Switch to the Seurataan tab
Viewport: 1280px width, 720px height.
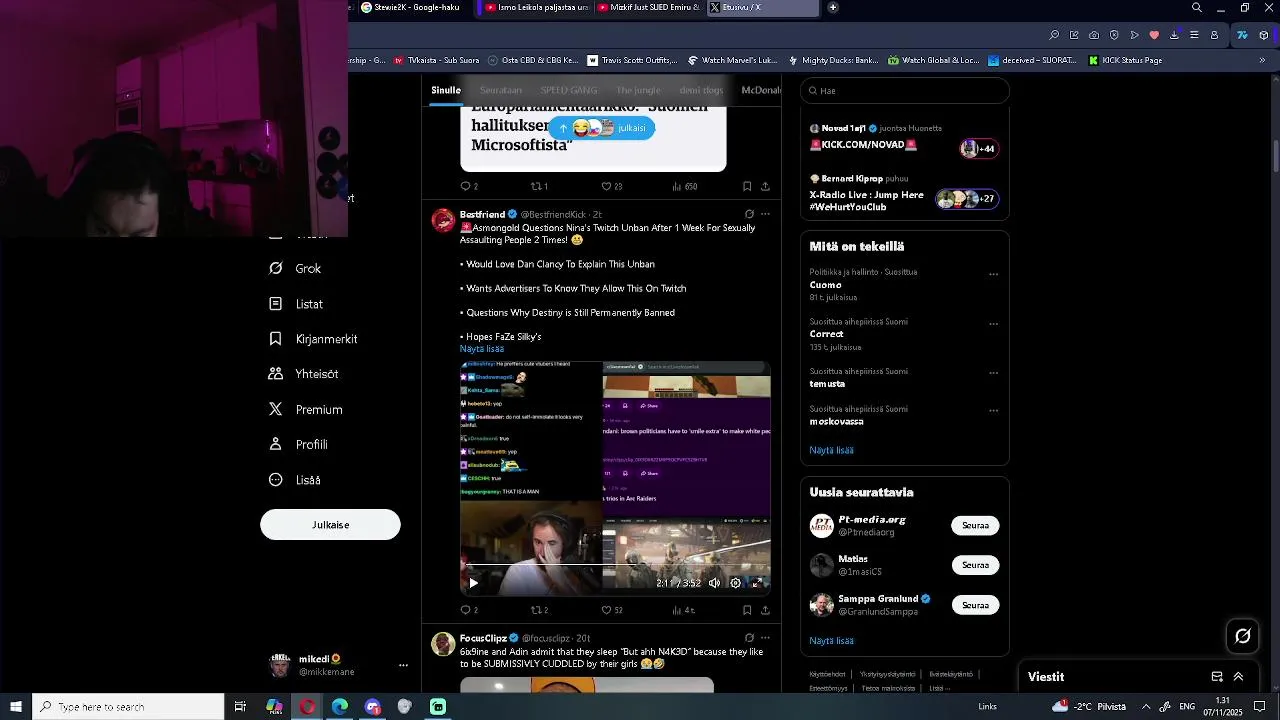[x=501, y=90]
